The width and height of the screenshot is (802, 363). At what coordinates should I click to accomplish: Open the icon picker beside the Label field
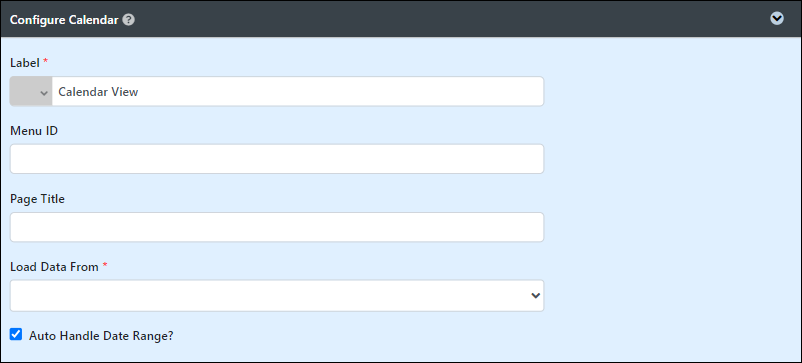point(31,92)
